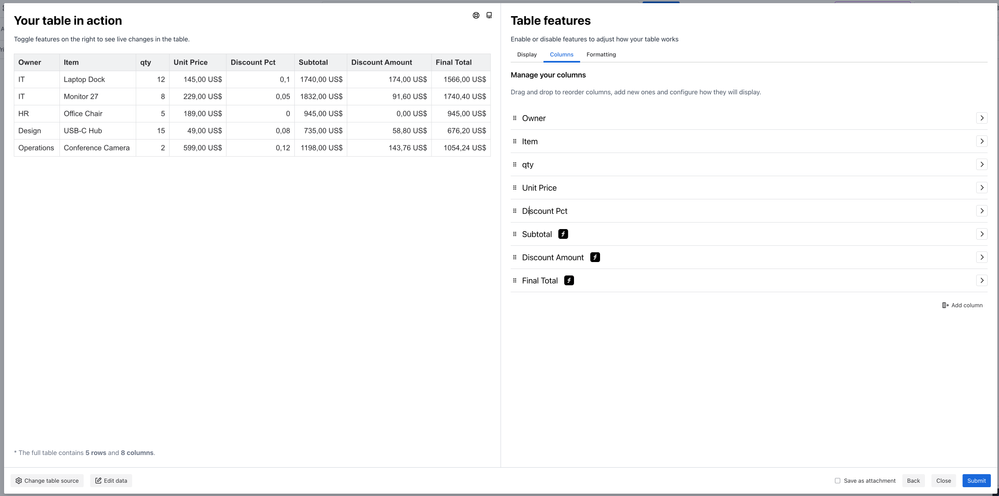
Task: Select the Columns tab
Action: [561, 55]
